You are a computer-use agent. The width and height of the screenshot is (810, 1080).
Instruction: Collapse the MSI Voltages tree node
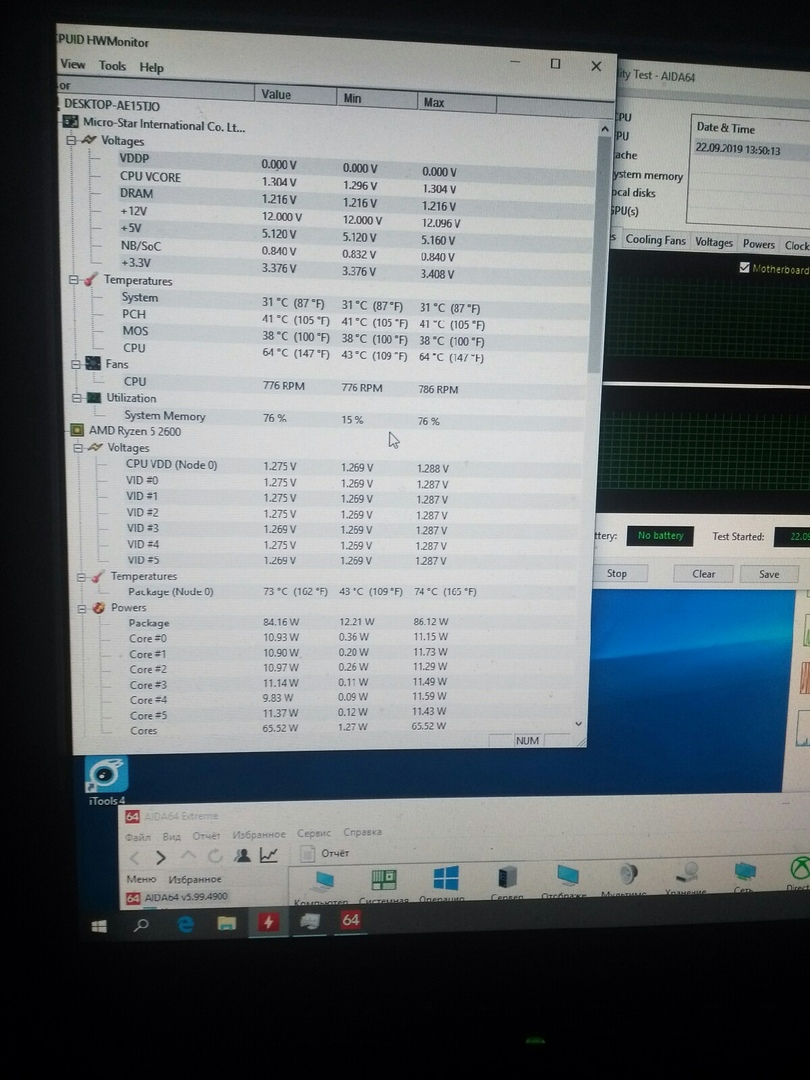coord(70,140)
